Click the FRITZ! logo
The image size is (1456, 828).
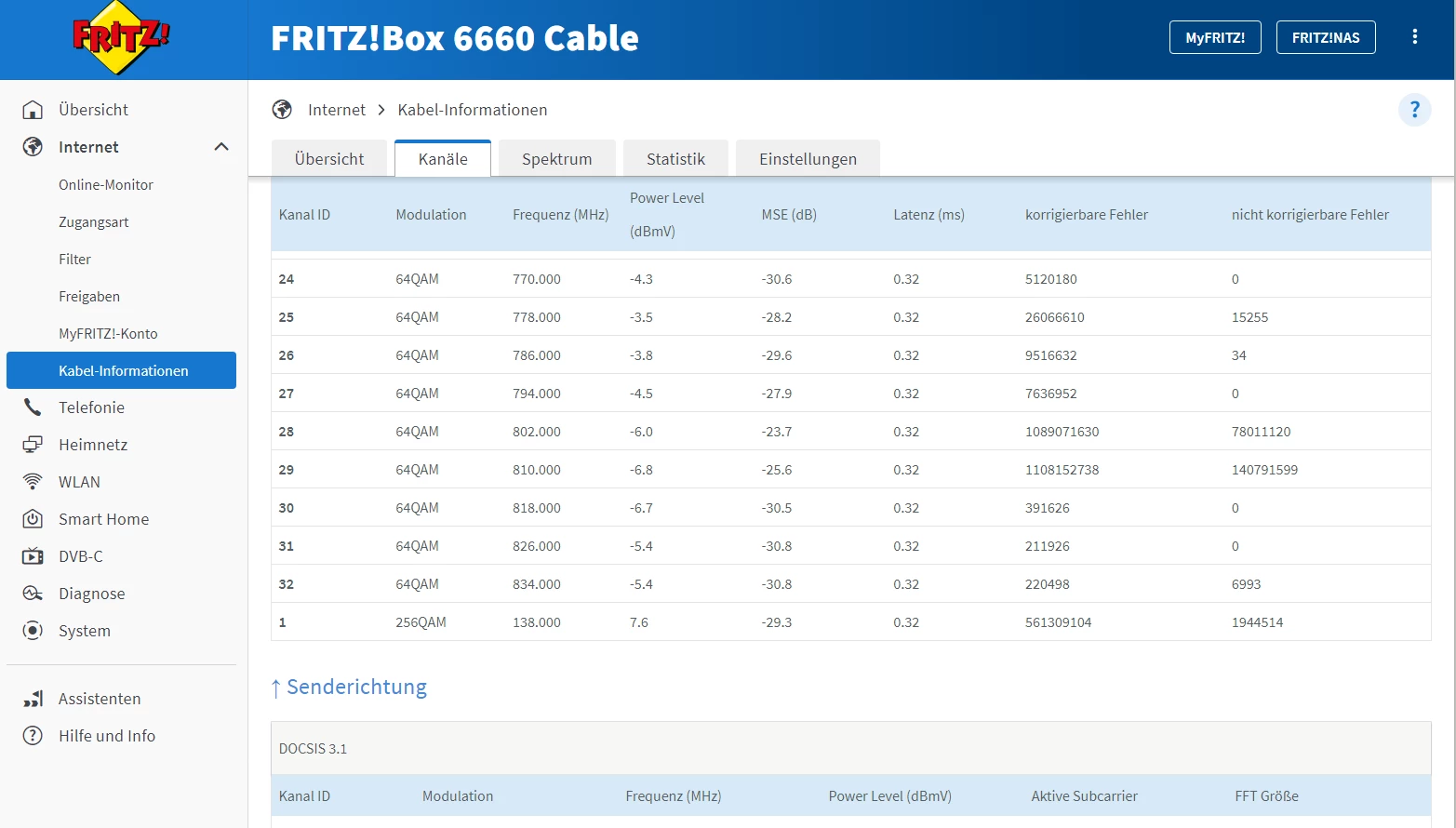tap(122, 38)
